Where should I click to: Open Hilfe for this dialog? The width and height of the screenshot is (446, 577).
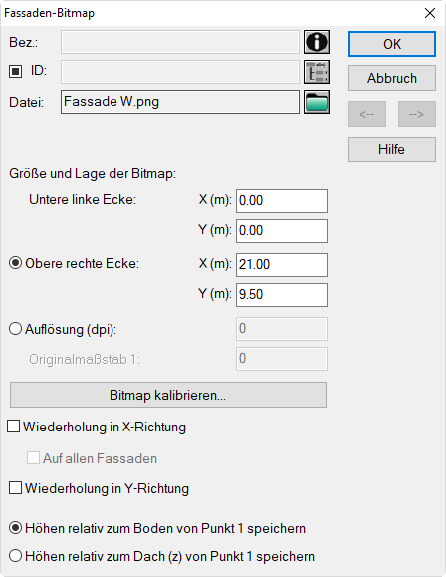coord(392,149)
